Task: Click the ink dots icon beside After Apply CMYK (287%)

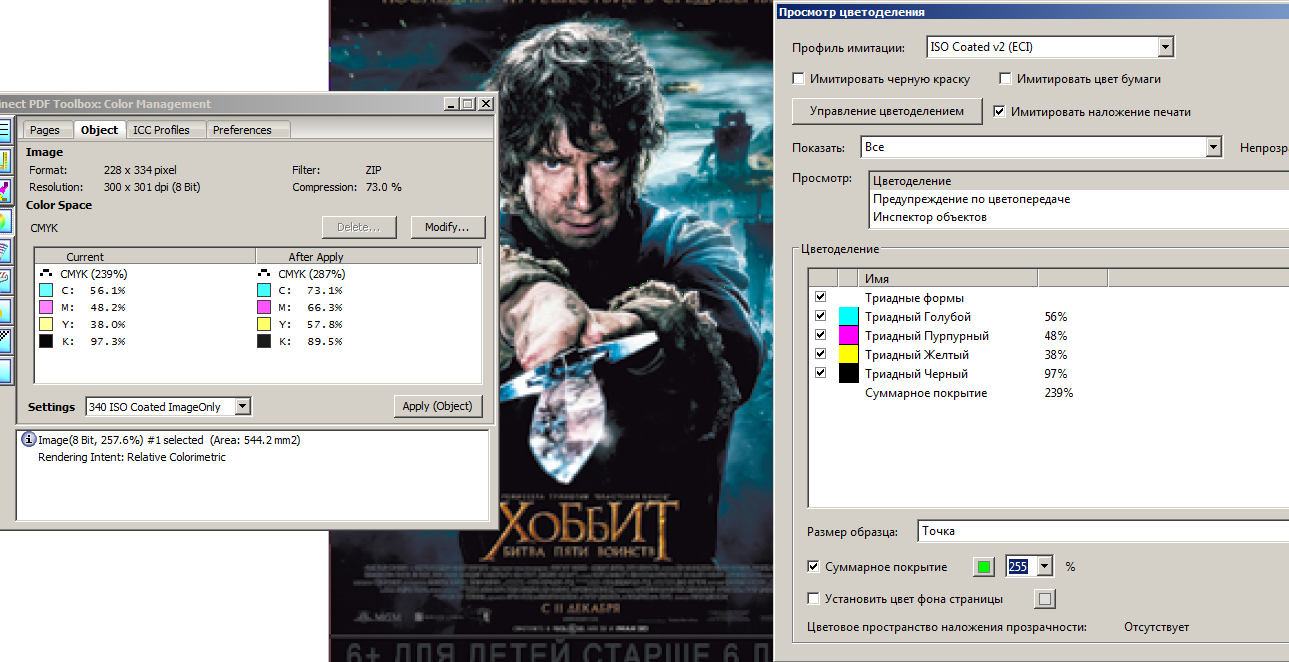Action: (265, 273)
